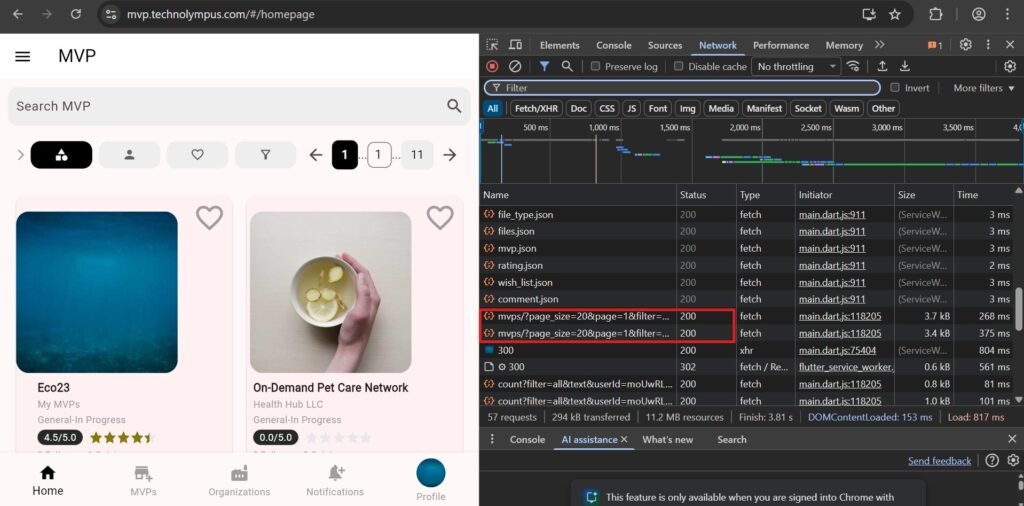Image resolution: width=1024 pixels, height=506 pixels.
Task: Enable the Invert filter checkbox
Action: (x=895, y=87)
